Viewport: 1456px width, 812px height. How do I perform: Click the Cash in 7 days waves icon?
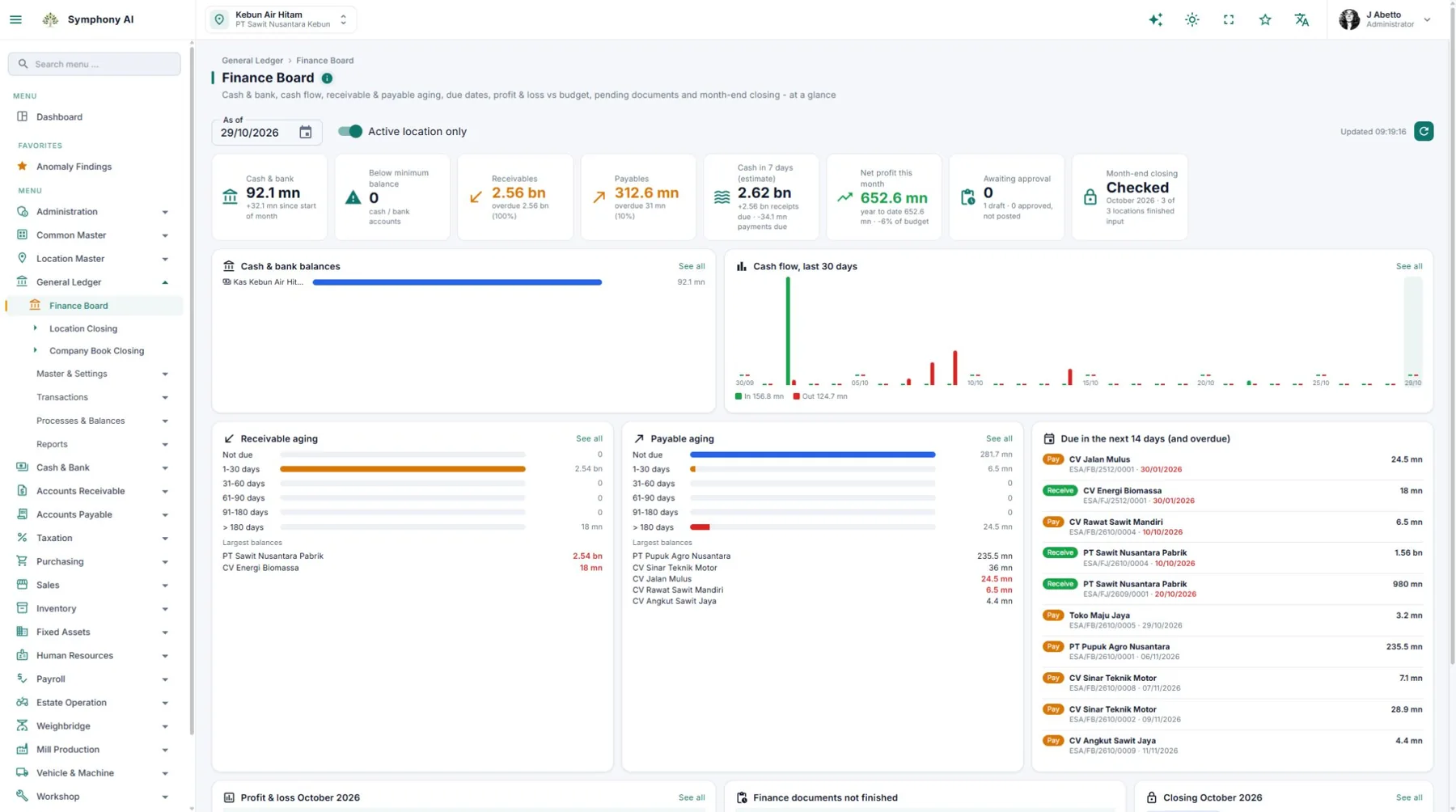coord(722,197)
